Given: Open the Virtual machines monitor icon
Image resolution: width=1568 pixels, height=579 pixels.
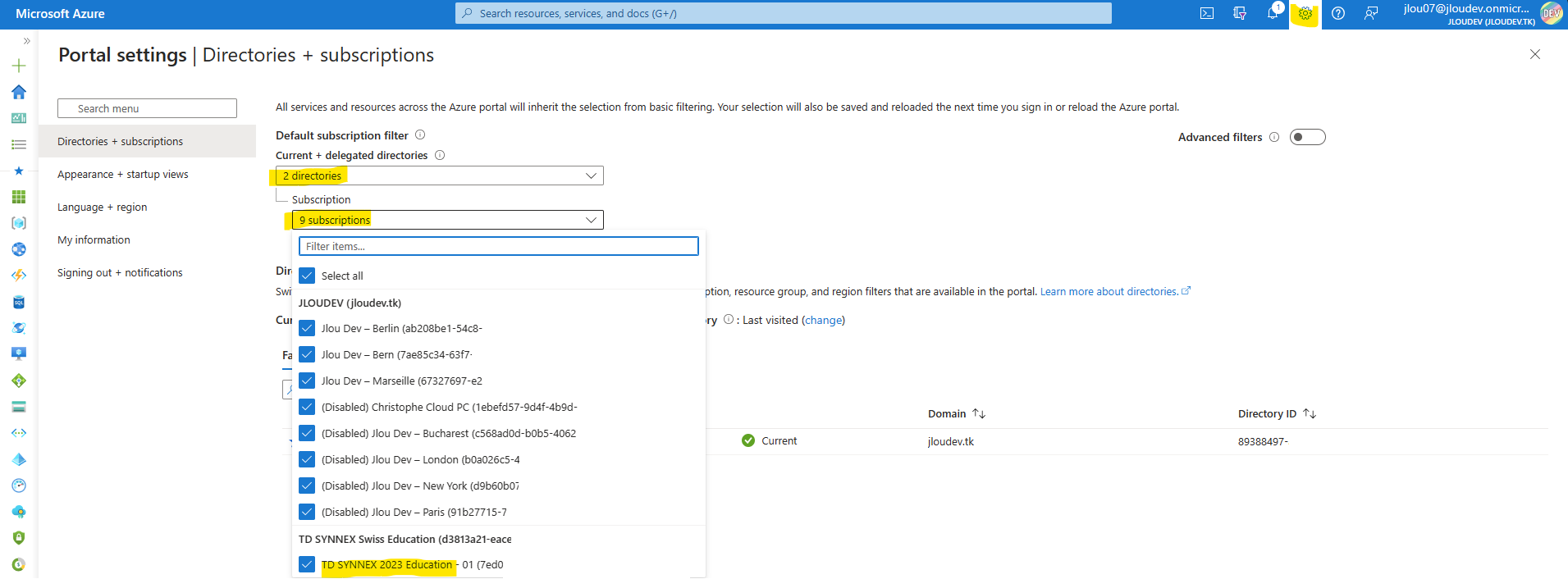Looking at the screenshot, I should tap(19, 354).
